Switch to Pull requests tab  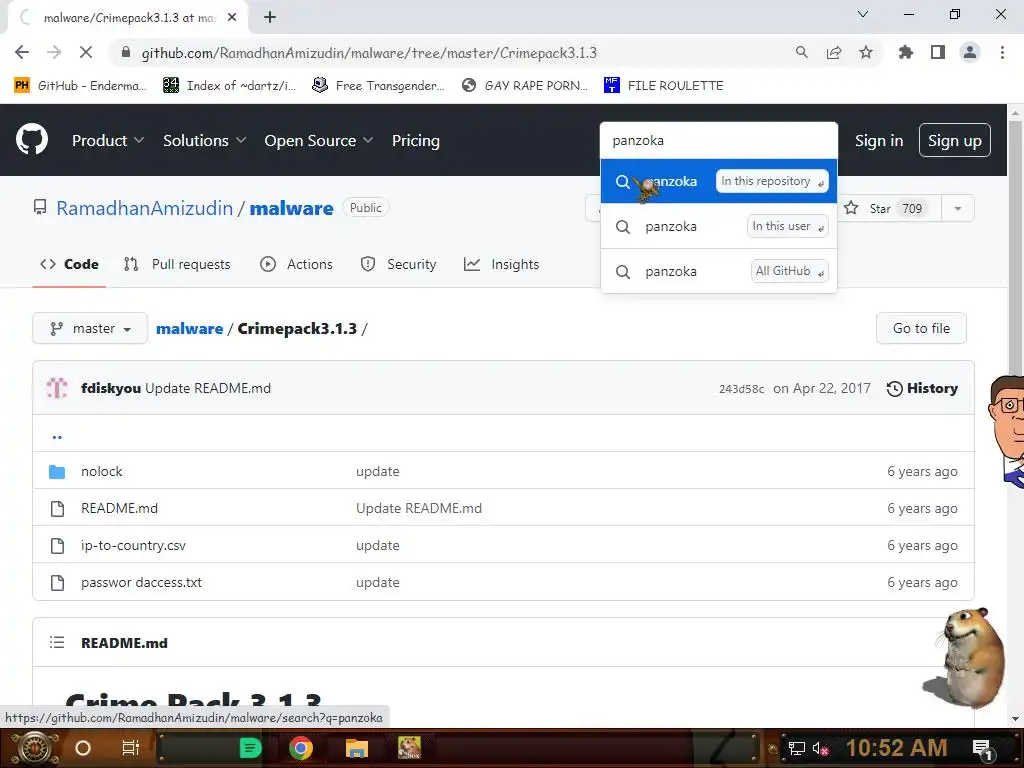click(x=177, y=264)
